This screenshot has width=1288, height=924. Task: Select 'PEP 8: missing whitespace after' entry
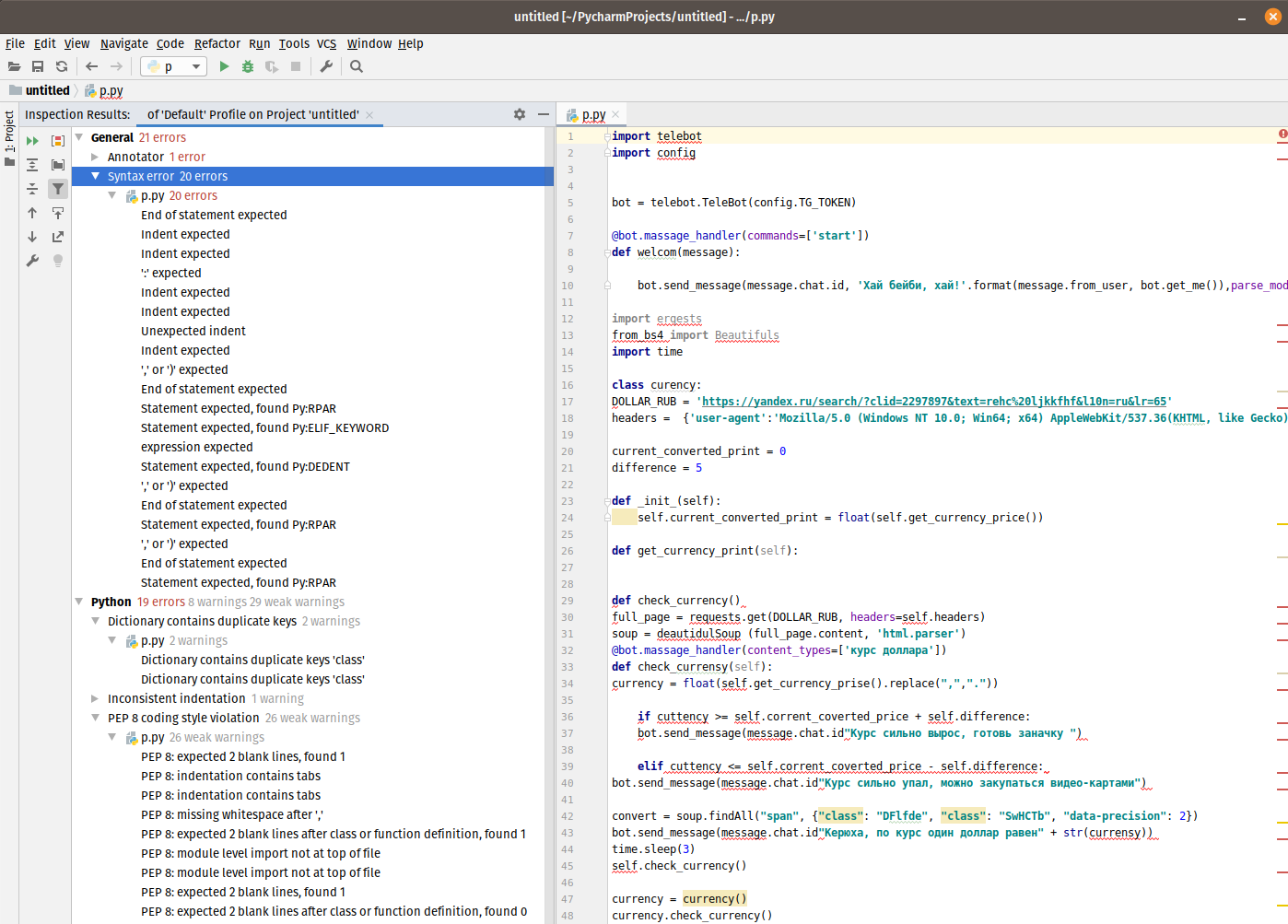[x=232, y=814]
